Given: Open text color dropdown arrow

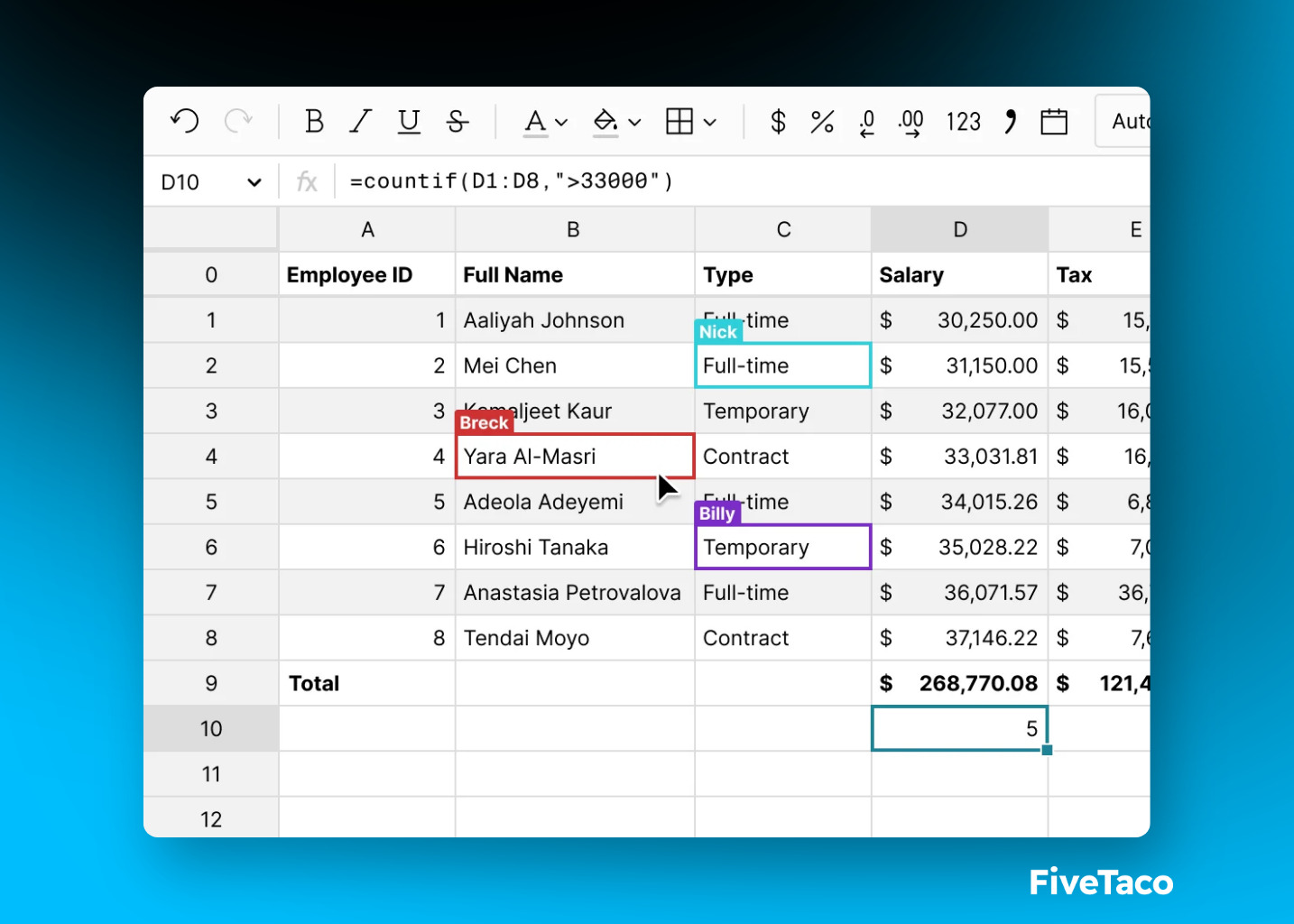Looking at the screenshot, I should [x=561, y=122].
